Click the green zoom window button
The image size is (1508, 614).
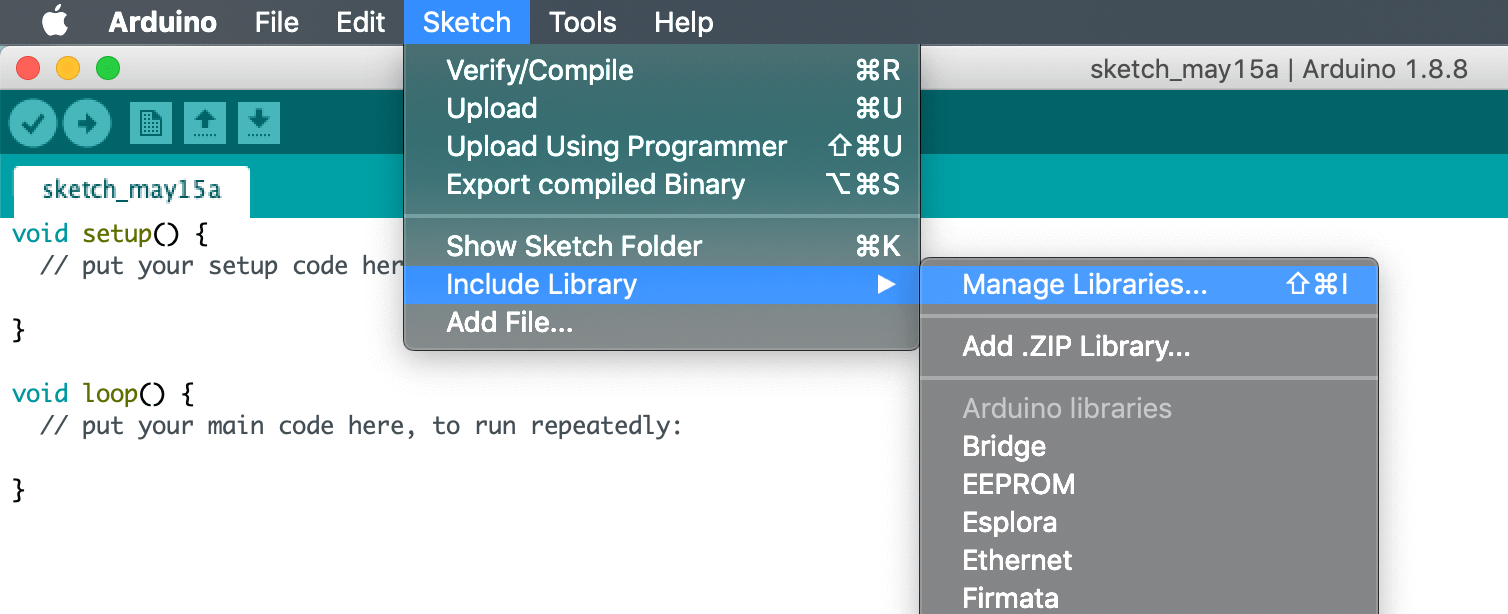pyautogui.click(x=107, y=69)
